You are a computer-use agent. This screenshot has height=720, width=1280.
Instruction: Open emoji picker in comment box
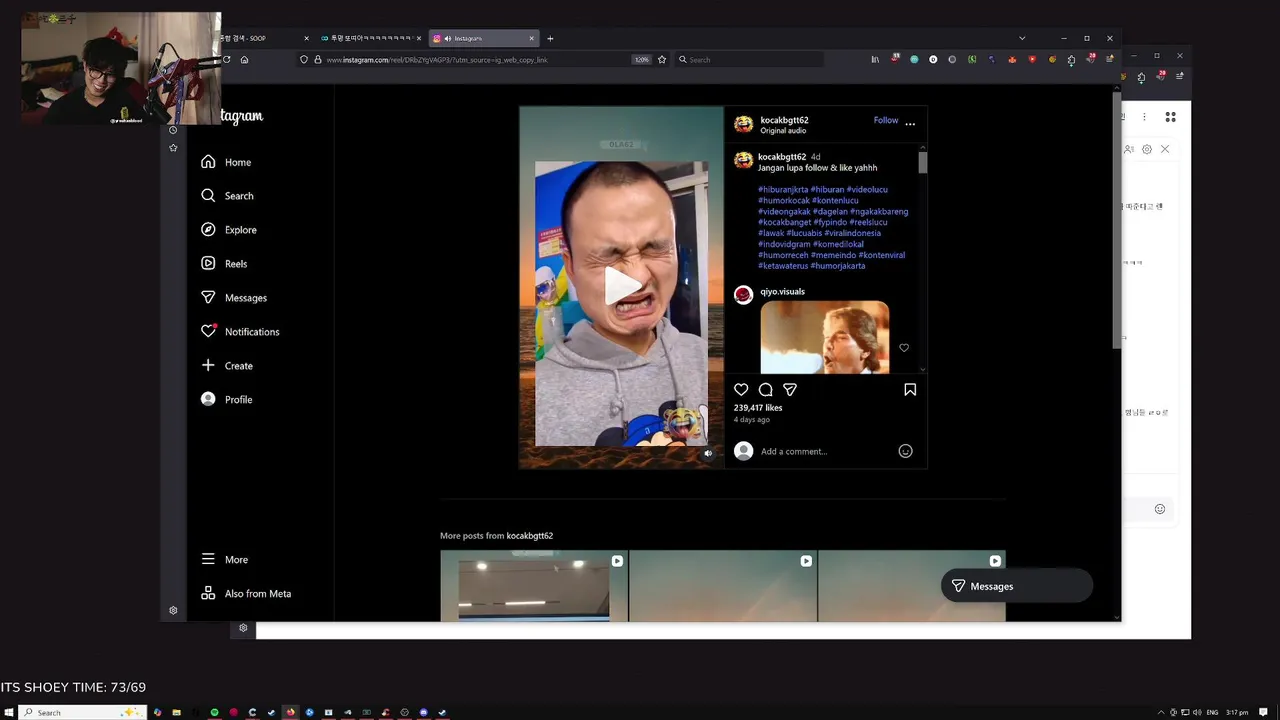pyautogui.click(x=905, y=451)
